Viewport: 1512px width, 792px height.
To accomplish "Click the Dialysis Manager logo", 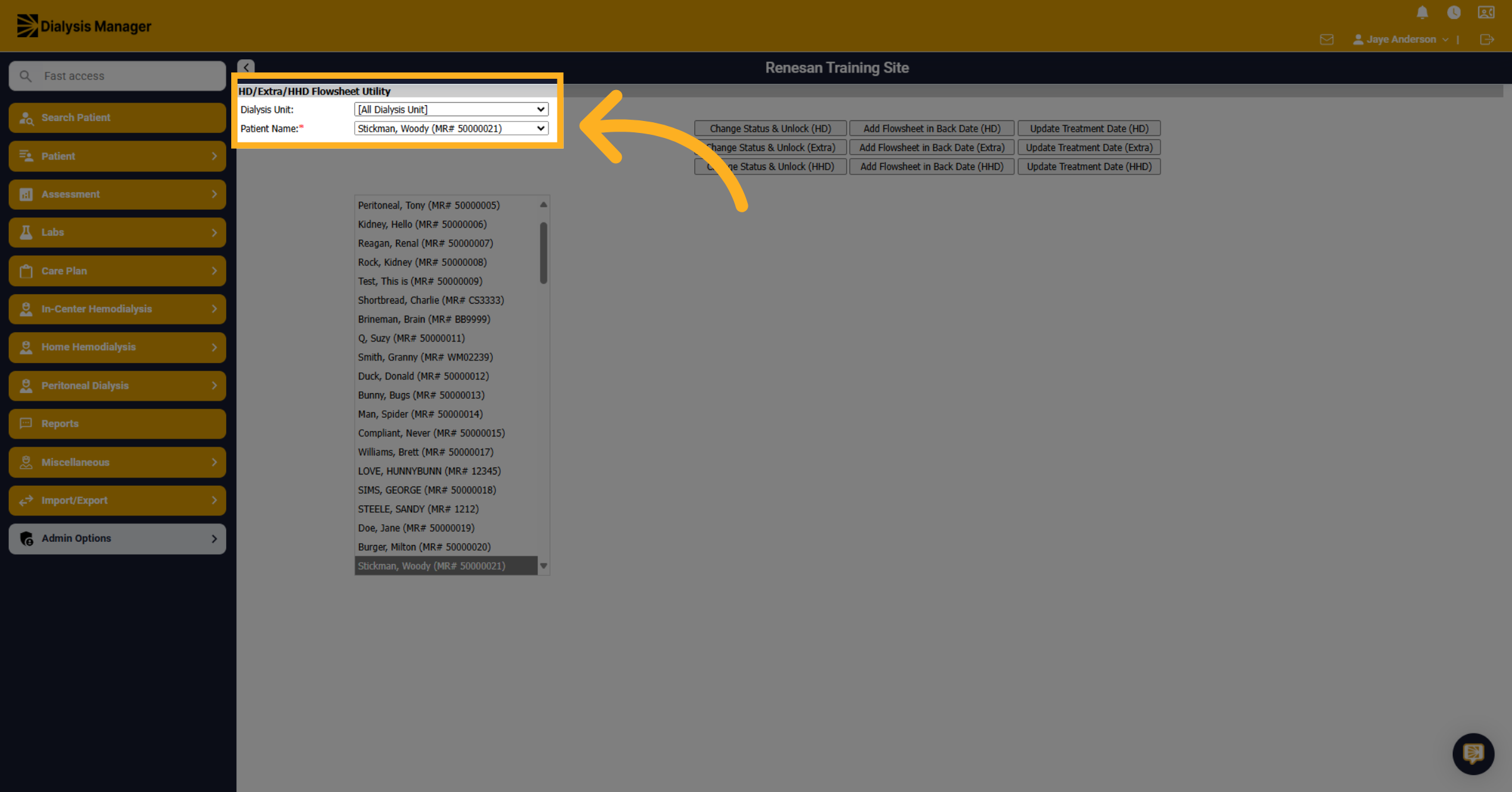I will (84, 26).
